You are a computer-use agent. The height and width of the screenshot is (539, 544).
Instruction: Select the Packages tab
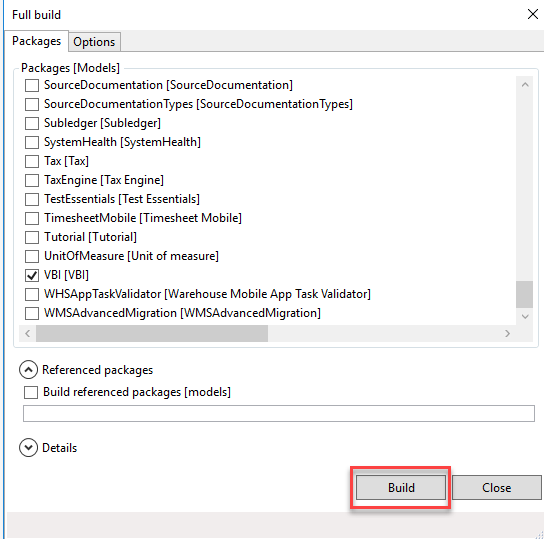point(36,41)
